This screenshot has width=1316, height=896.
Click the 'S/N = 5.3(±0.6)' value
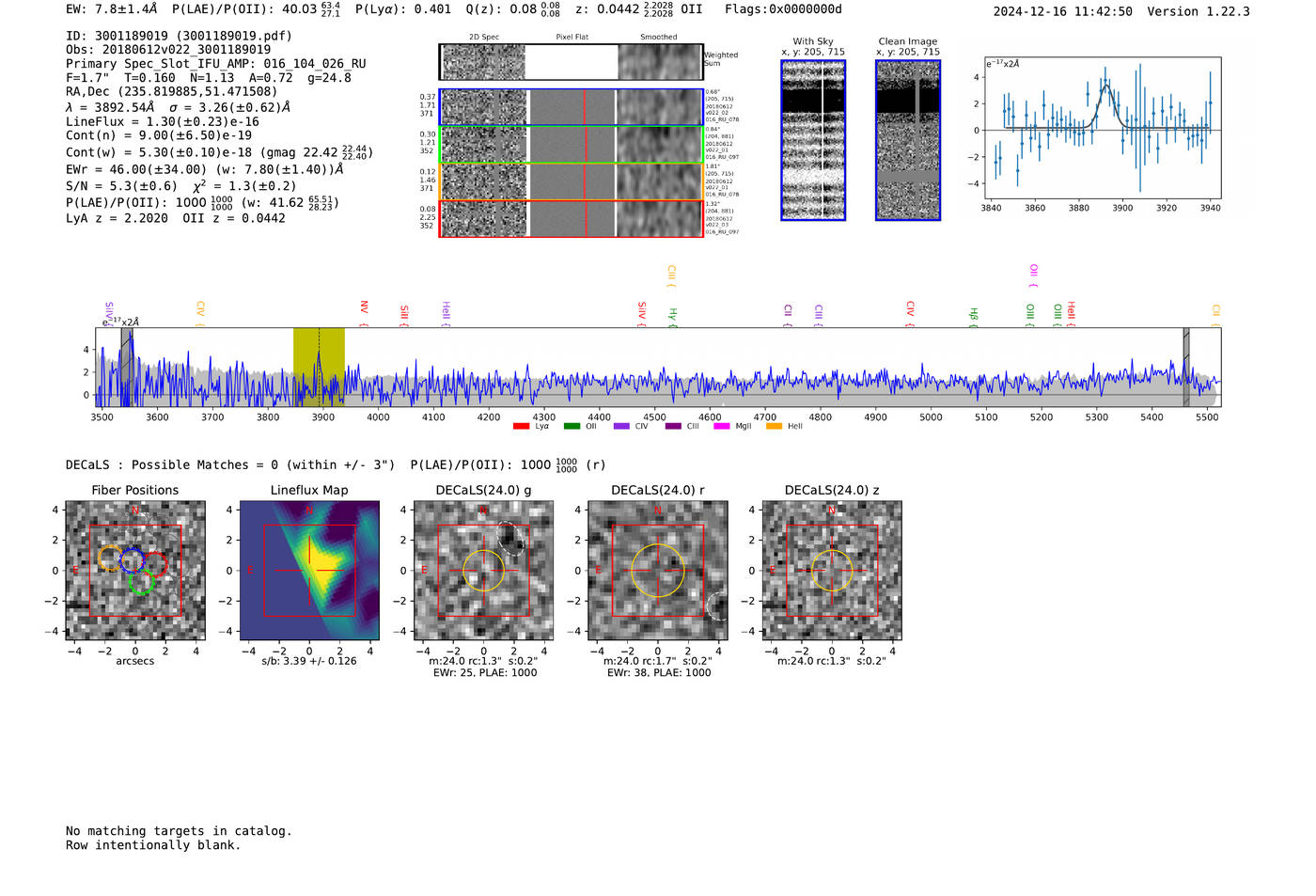[x=121, y=186]
